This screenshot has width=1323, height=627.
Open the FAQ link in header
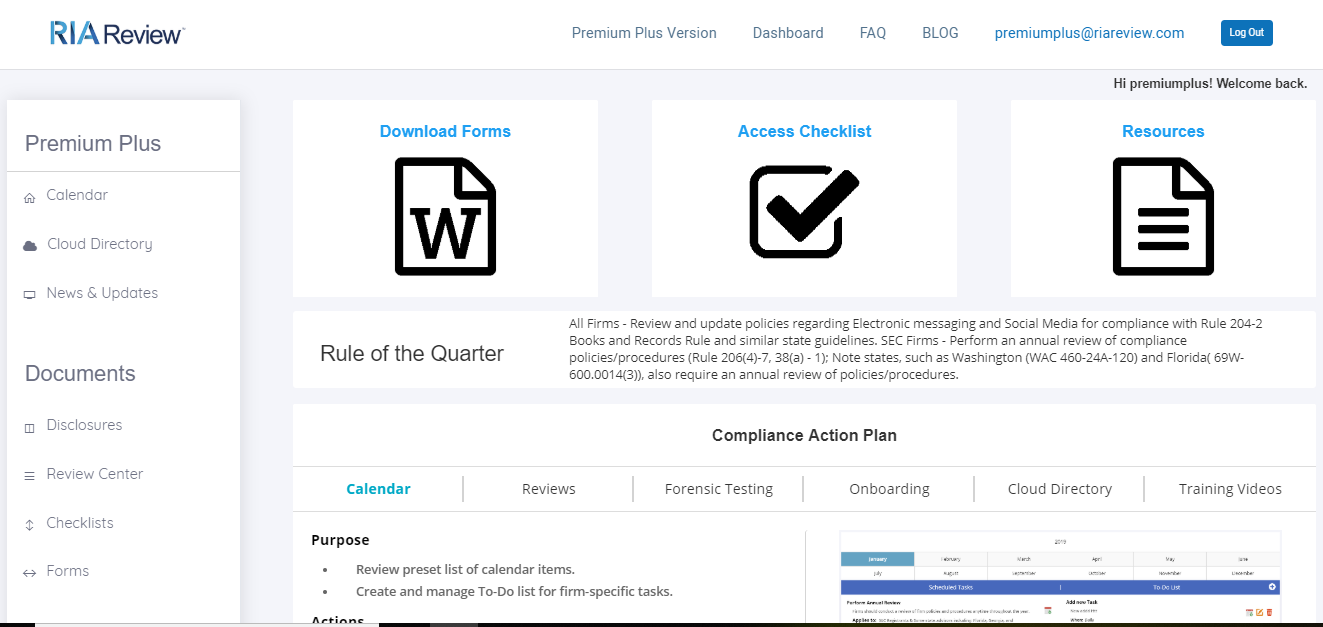[873, 33]
